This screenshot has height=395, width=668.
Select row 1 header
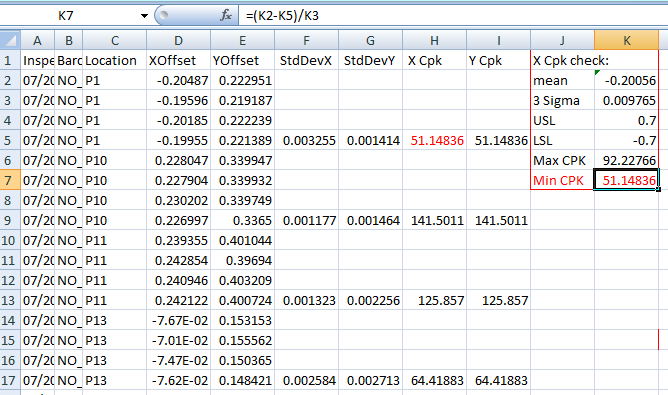point(10,61)
